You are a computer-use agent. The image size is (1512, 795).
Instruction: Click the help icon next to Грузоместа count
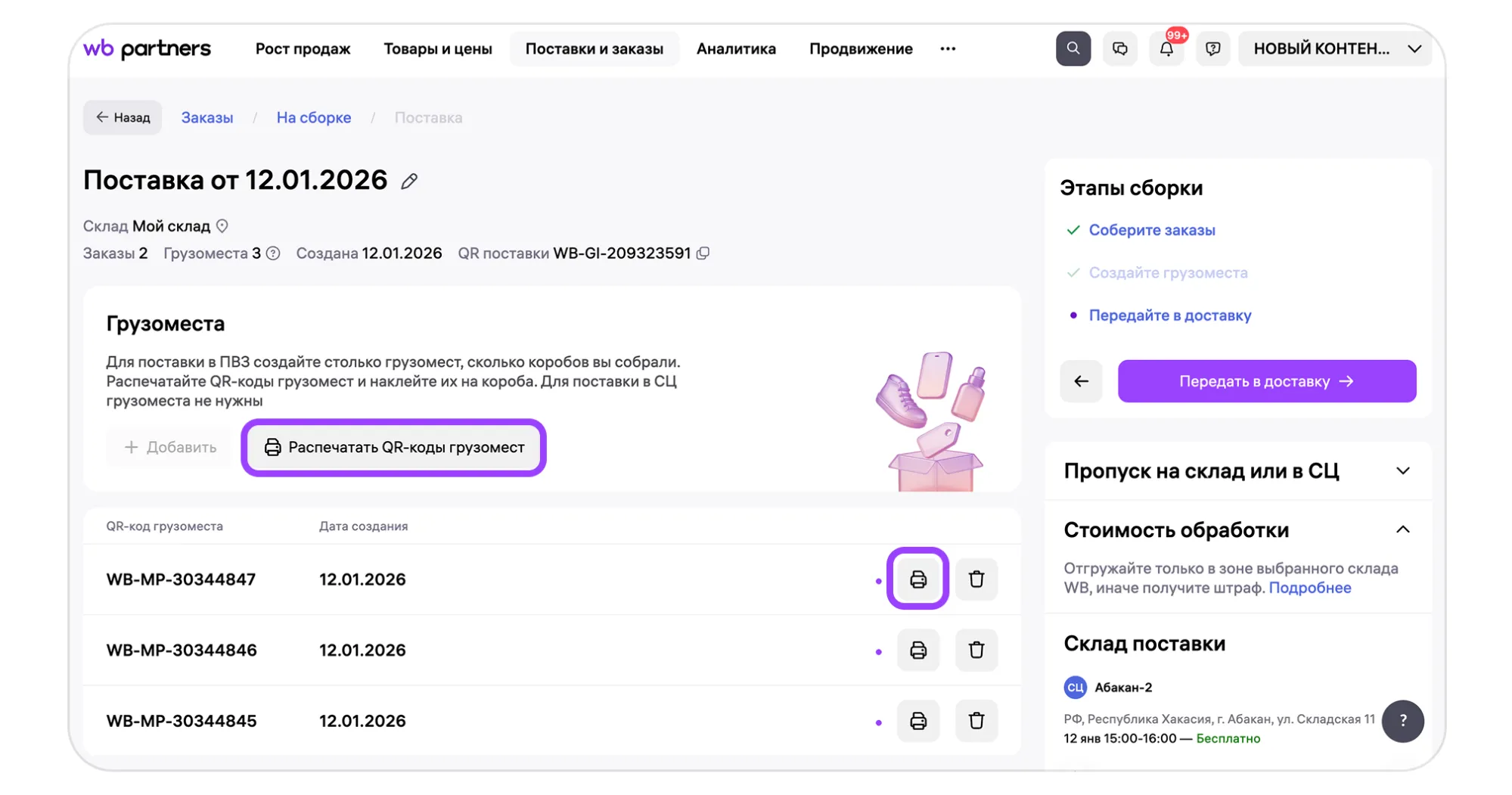pos(273,253)
